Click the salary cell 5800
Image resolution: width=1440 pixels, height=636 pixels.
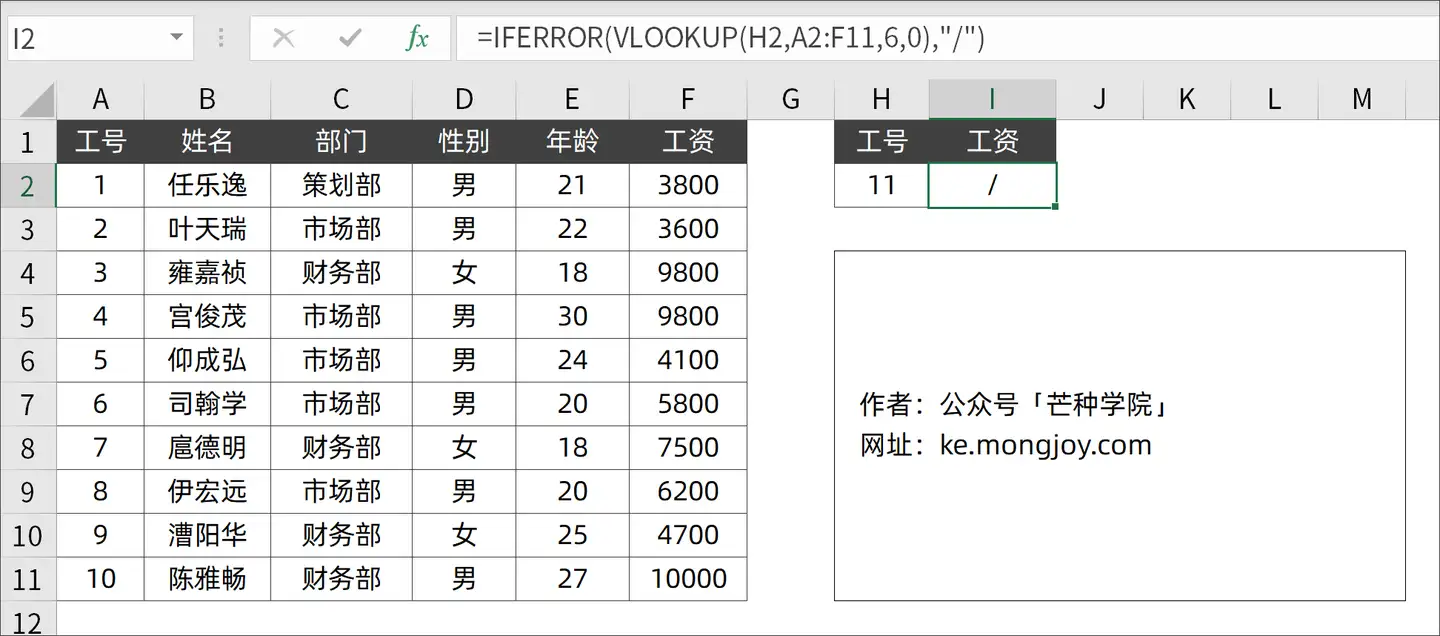[688, 404]
